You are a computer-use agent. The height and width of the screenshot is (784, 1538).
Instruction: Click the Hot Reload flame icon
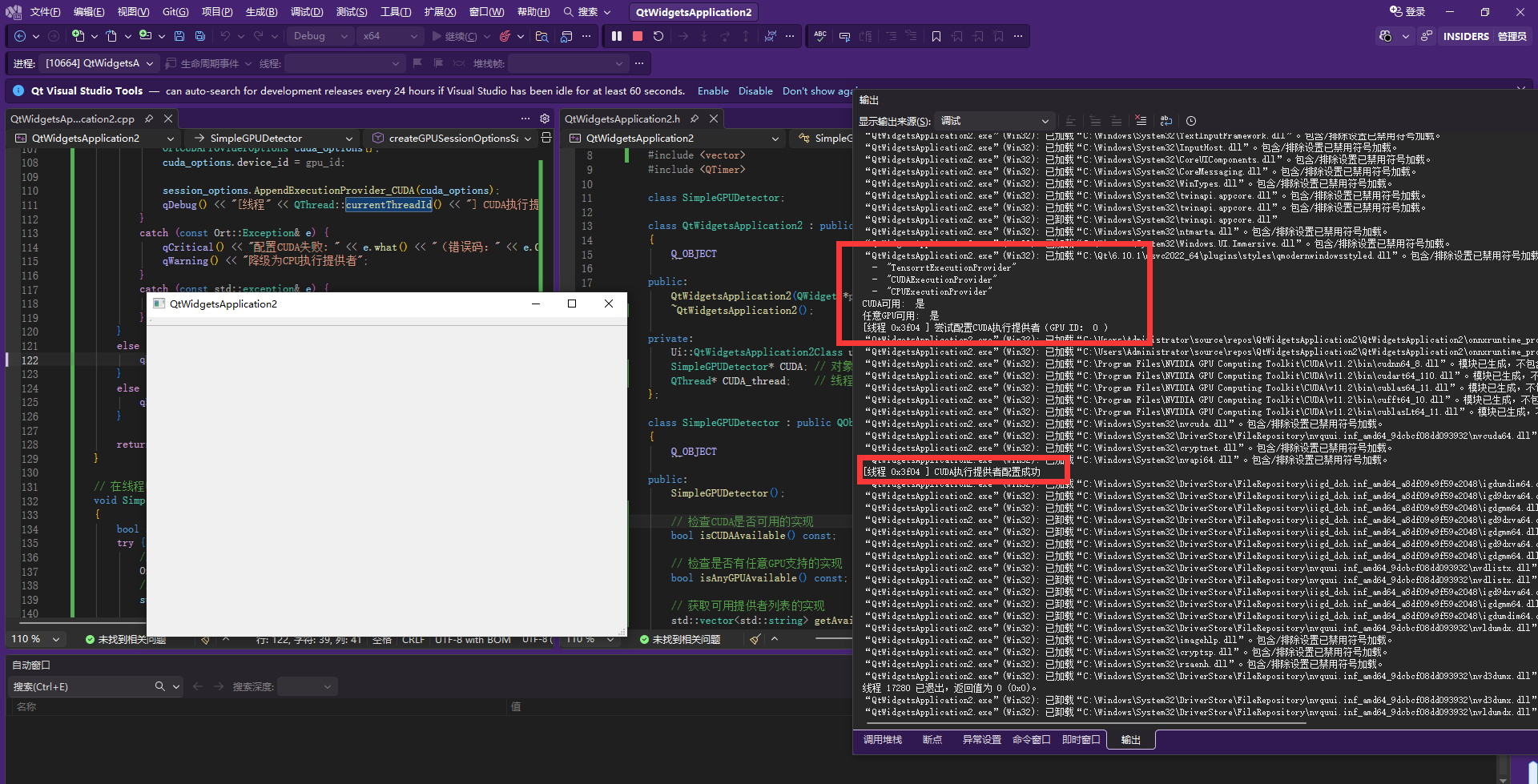point(505,36)
